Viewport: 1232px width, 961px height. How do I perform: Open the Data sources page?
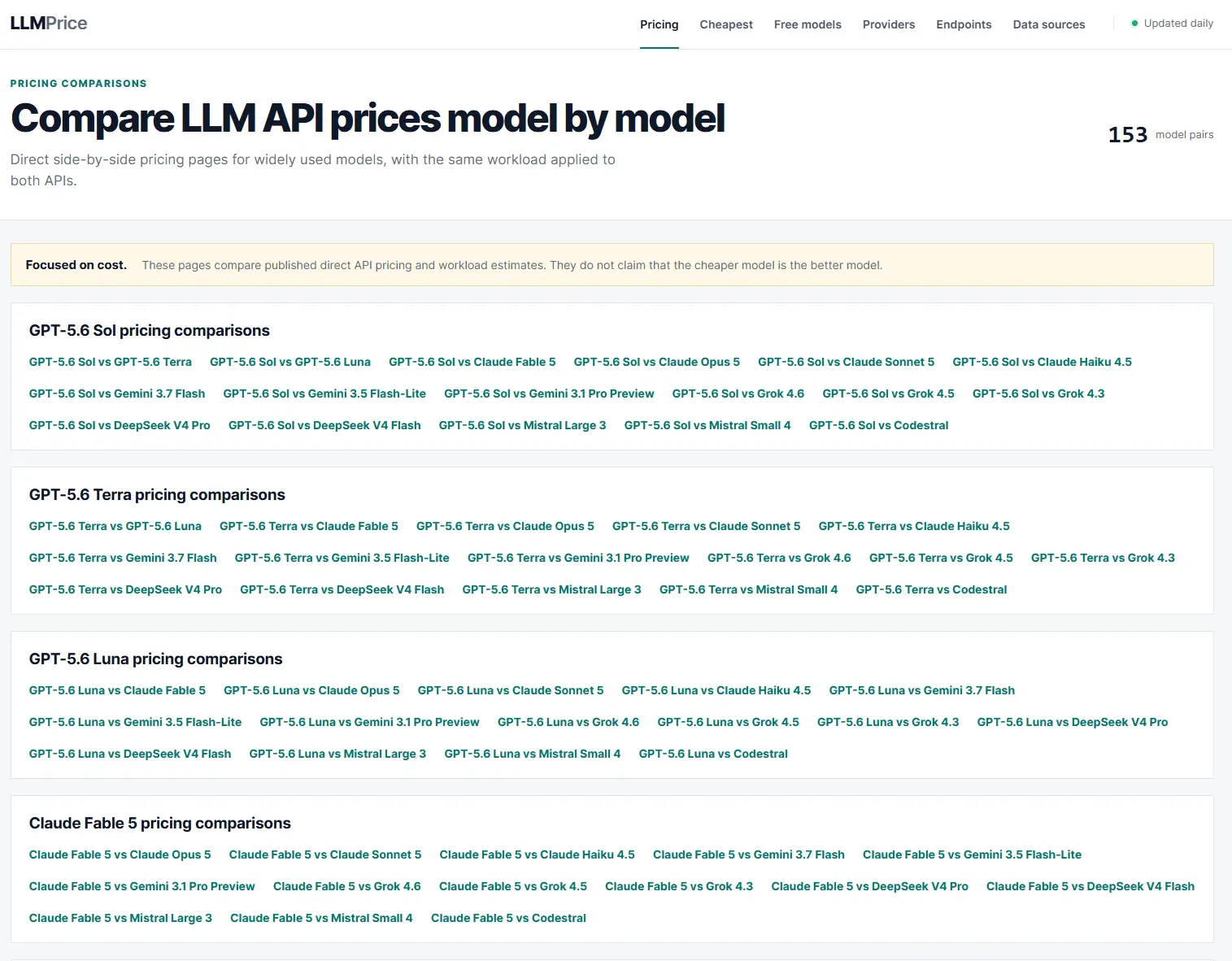(x=1049, y=24)
